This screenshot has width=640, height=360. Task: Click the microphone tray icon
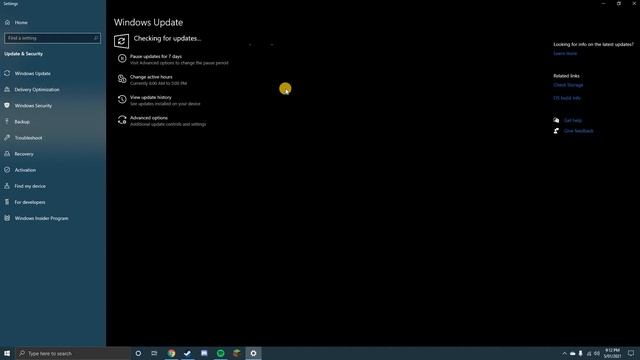click(x=580, y=353)
